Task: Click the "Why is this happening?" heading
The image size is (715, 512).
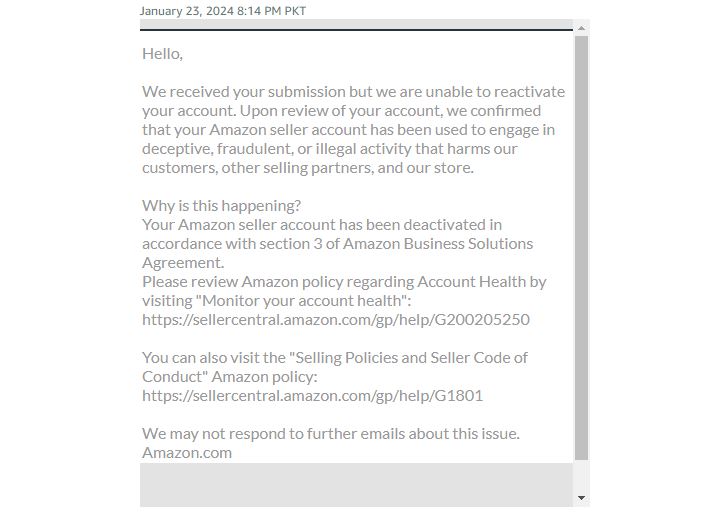Action: tap(221, 206)
